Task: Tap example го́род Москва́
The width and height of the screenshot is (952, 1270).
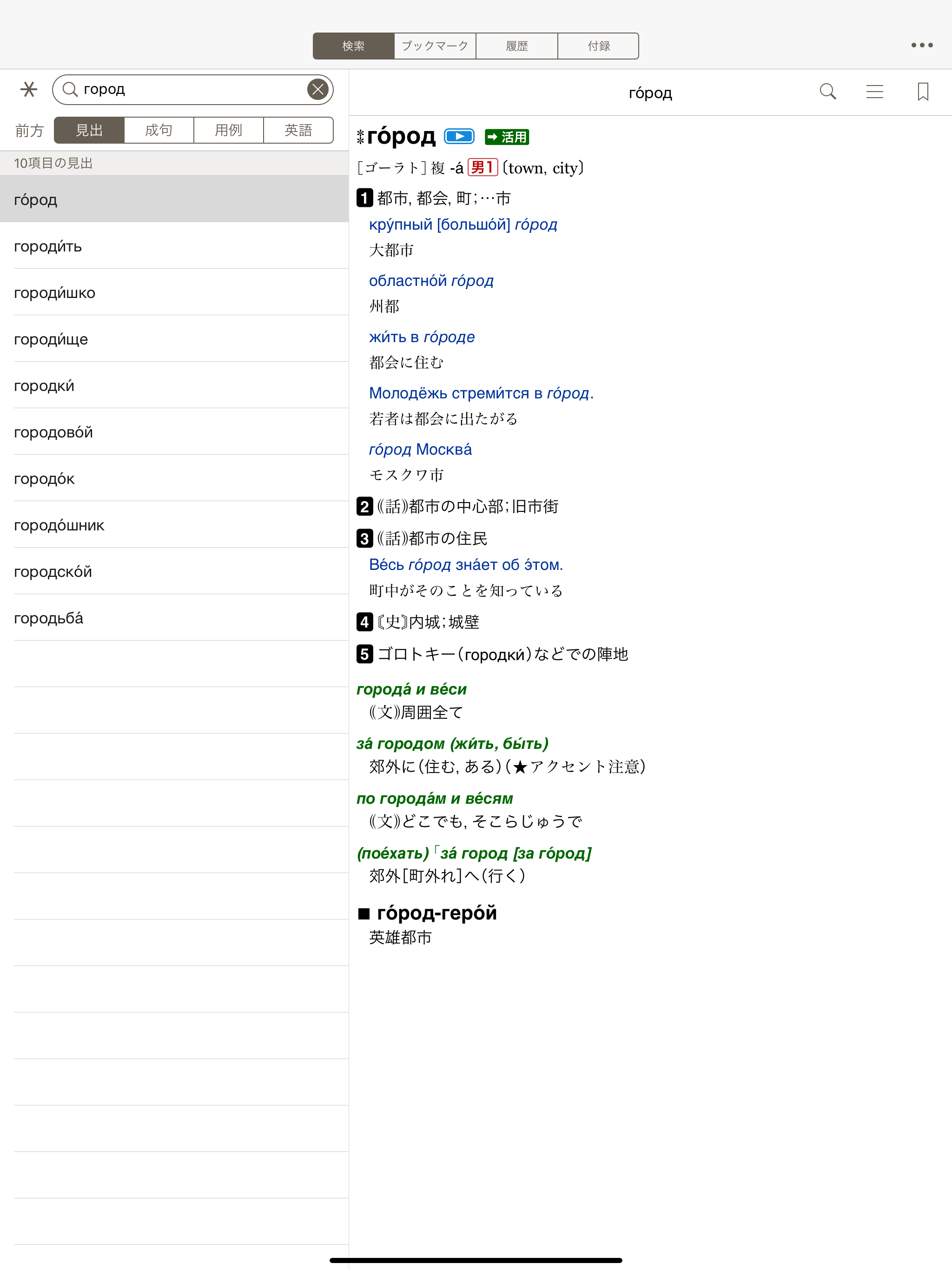Action: [x=420, y=450]
